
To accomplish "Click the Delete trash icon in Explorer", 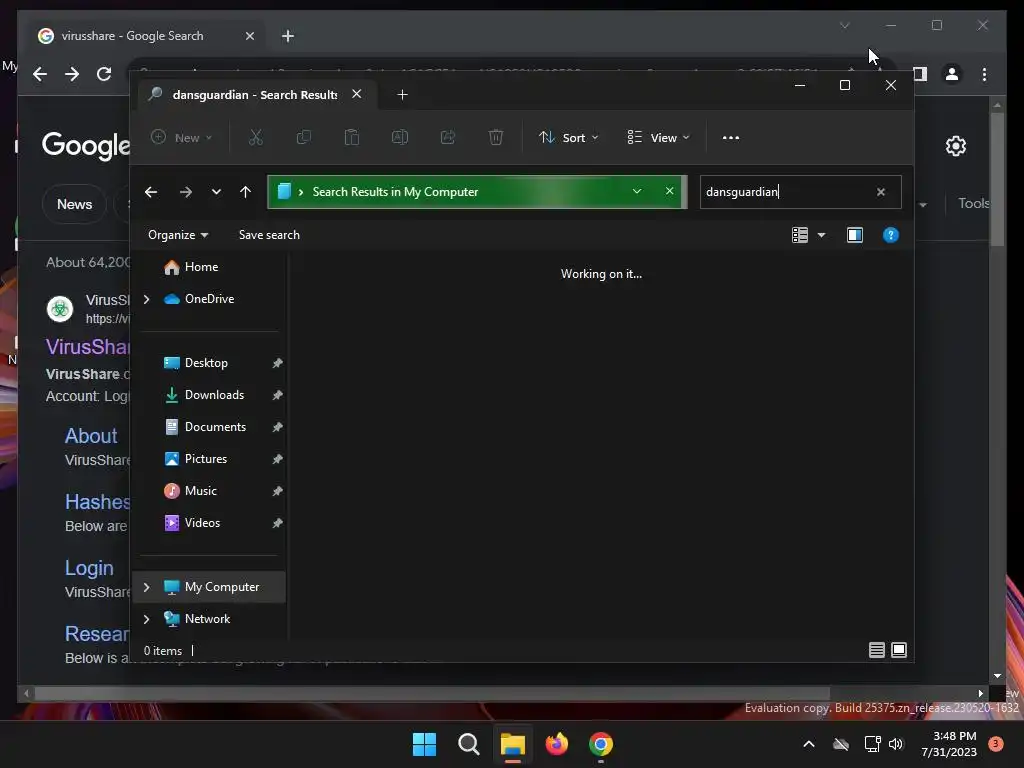I will coord(496,138).
